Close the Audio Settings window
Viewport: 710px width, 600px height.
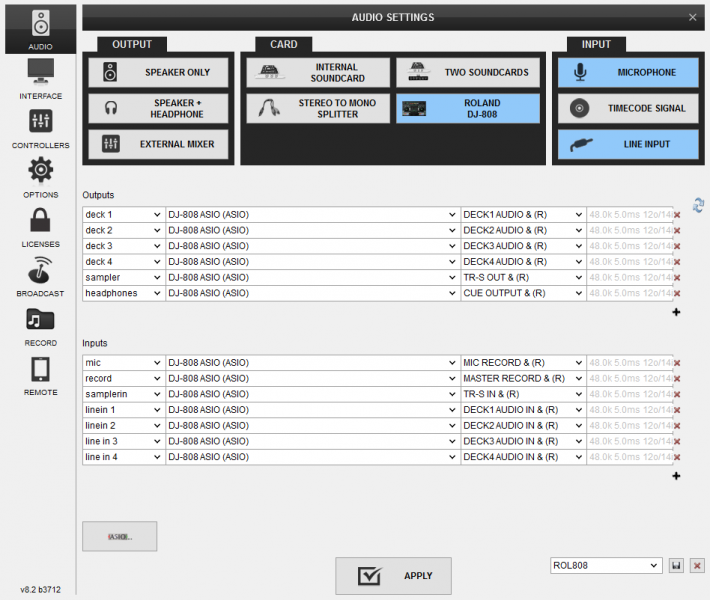pyautogui.click(x=692, y=17)
